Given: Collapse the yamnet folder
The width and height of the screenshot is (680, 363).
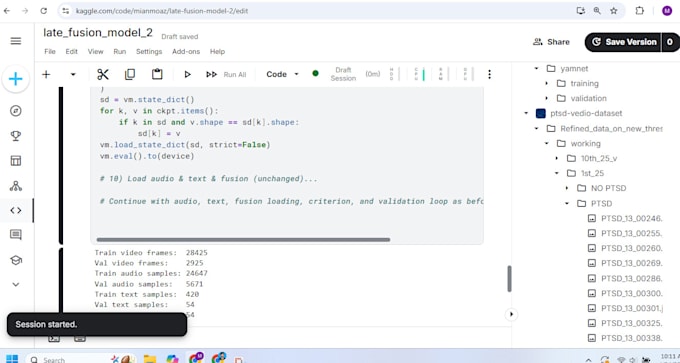Looking at the screenshot, I should click(536, 69).
